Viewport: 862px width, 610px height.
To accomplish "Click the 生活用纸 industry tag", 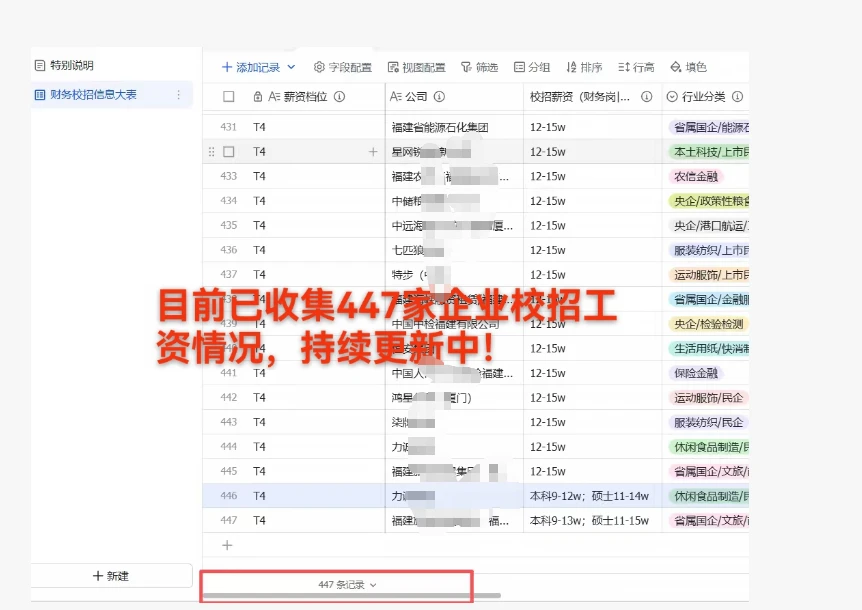I will (x=709, y=348).
